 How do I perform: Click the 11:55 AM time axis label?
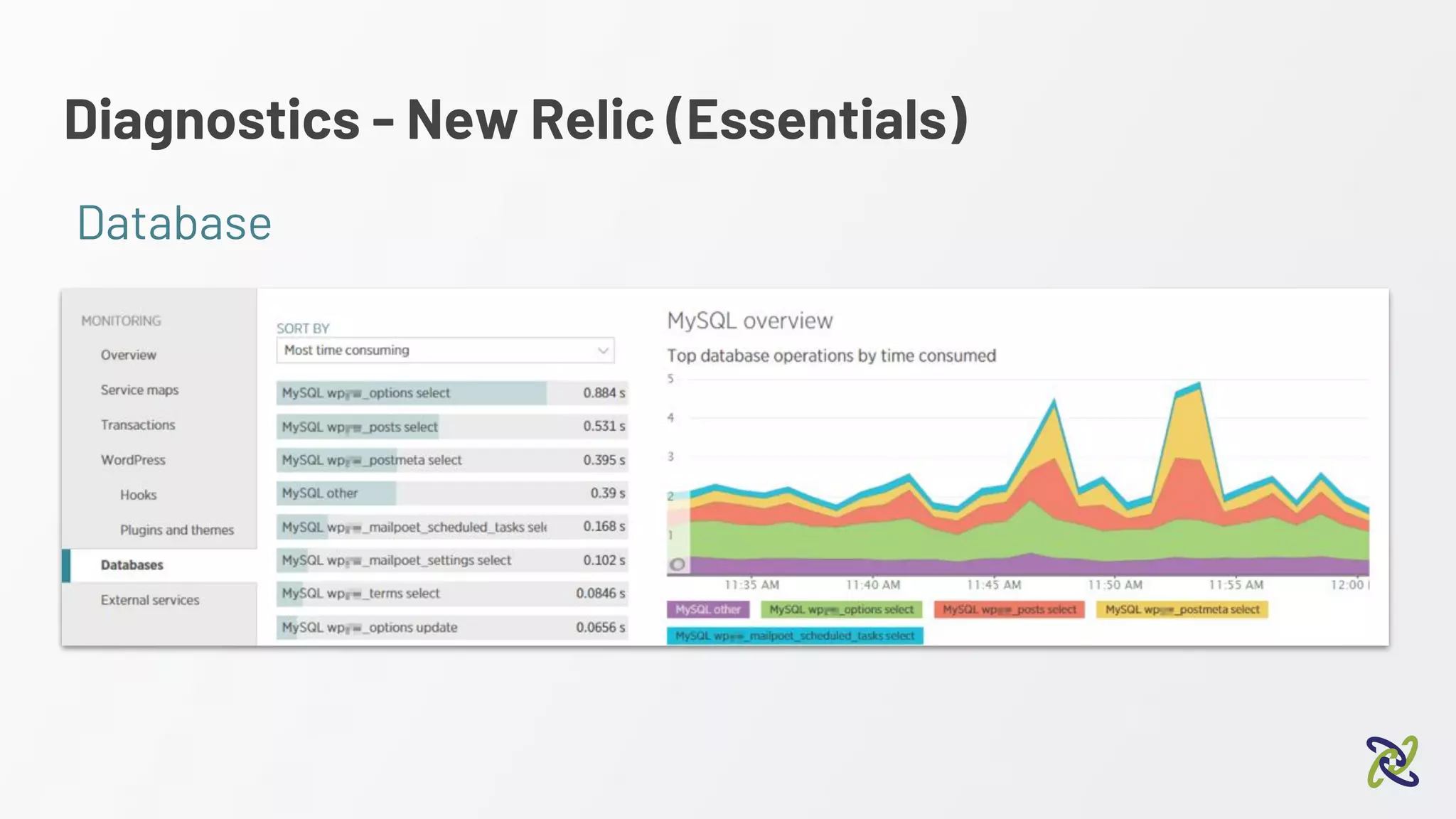click(x=1236, y=585)
